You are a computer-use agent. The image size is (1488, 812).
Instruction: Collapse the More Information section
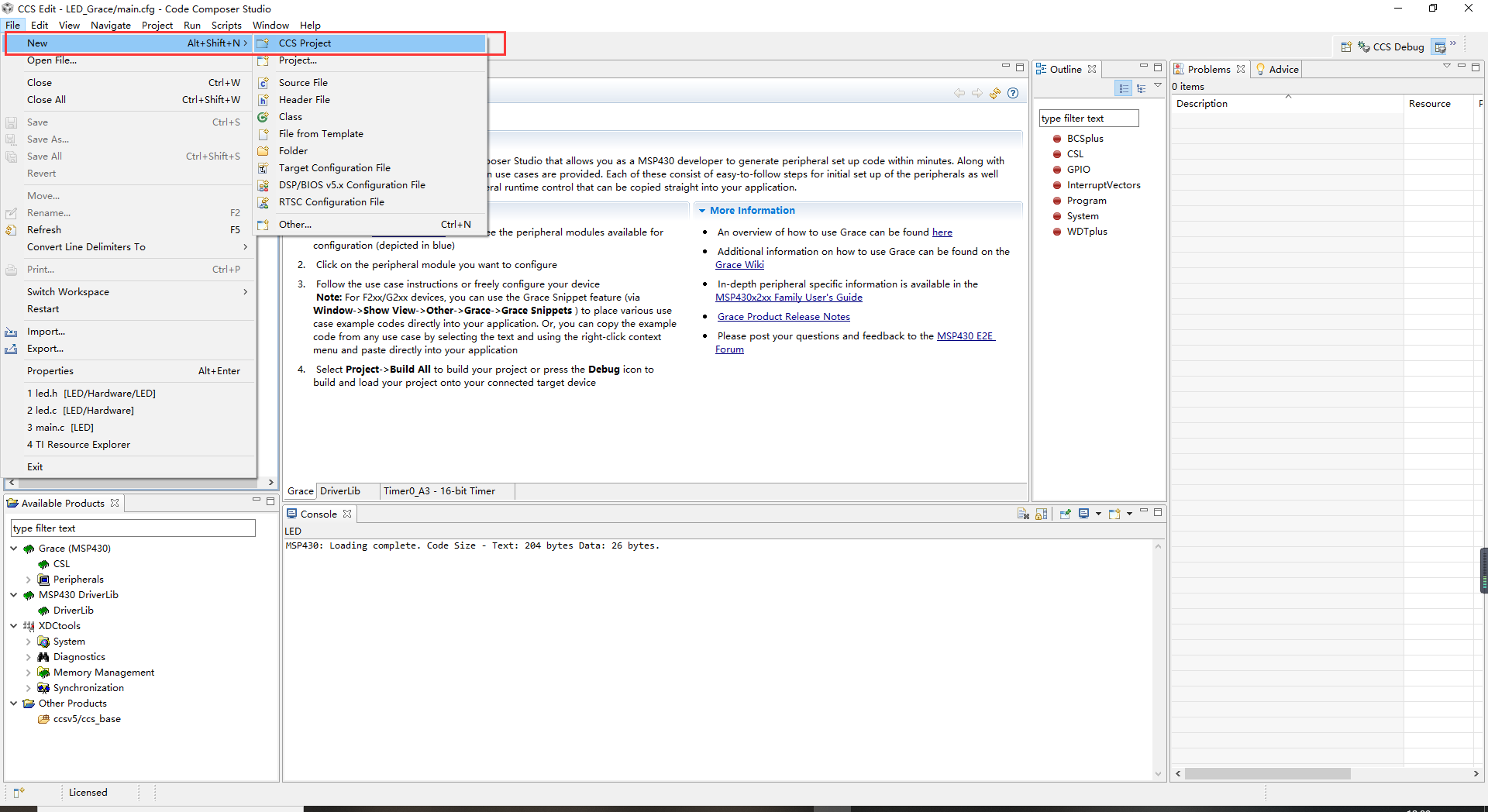tap(702, 211)
